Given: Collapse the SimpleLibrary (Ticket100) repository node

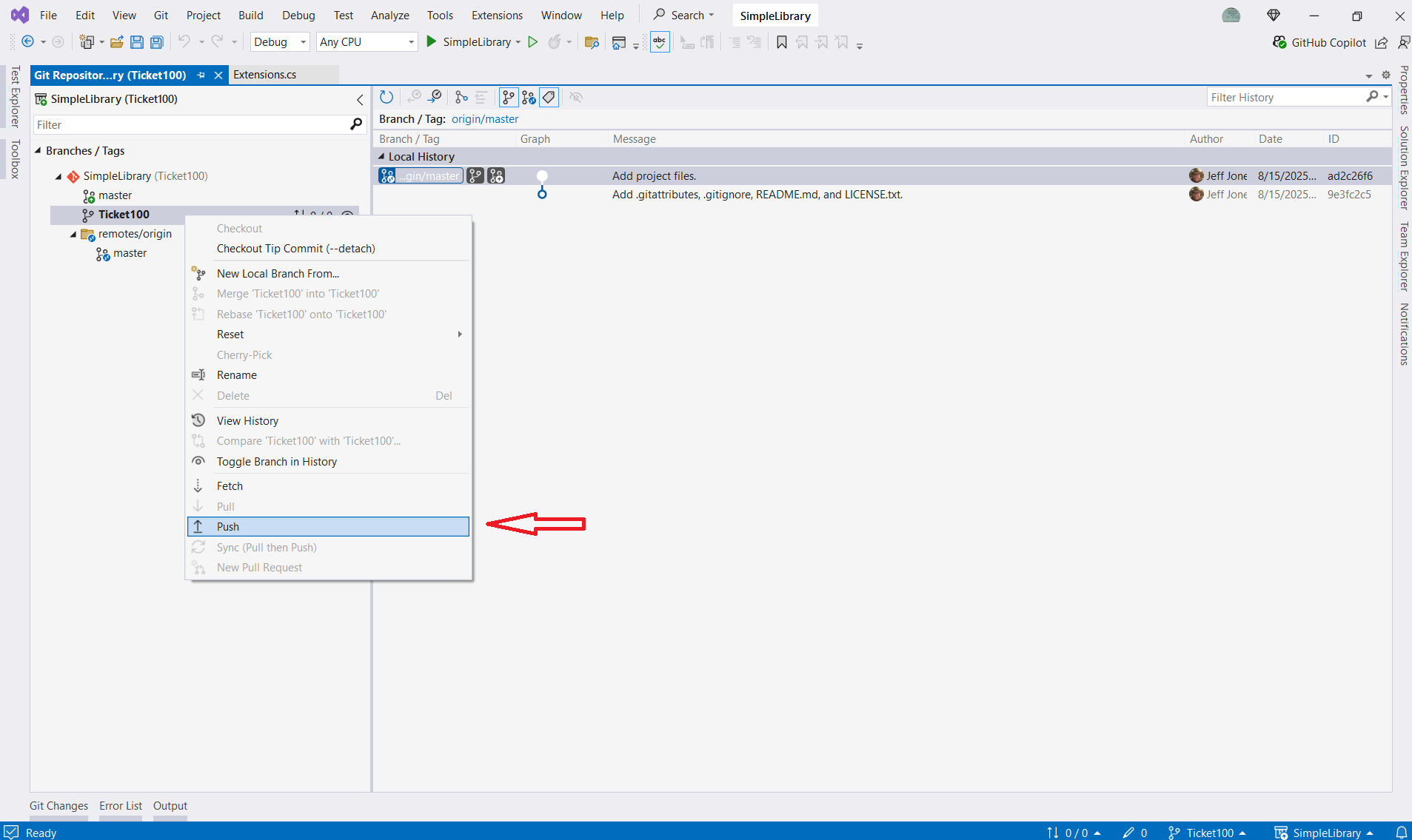Looking at the screenshot, I should [x=58, y=176].
